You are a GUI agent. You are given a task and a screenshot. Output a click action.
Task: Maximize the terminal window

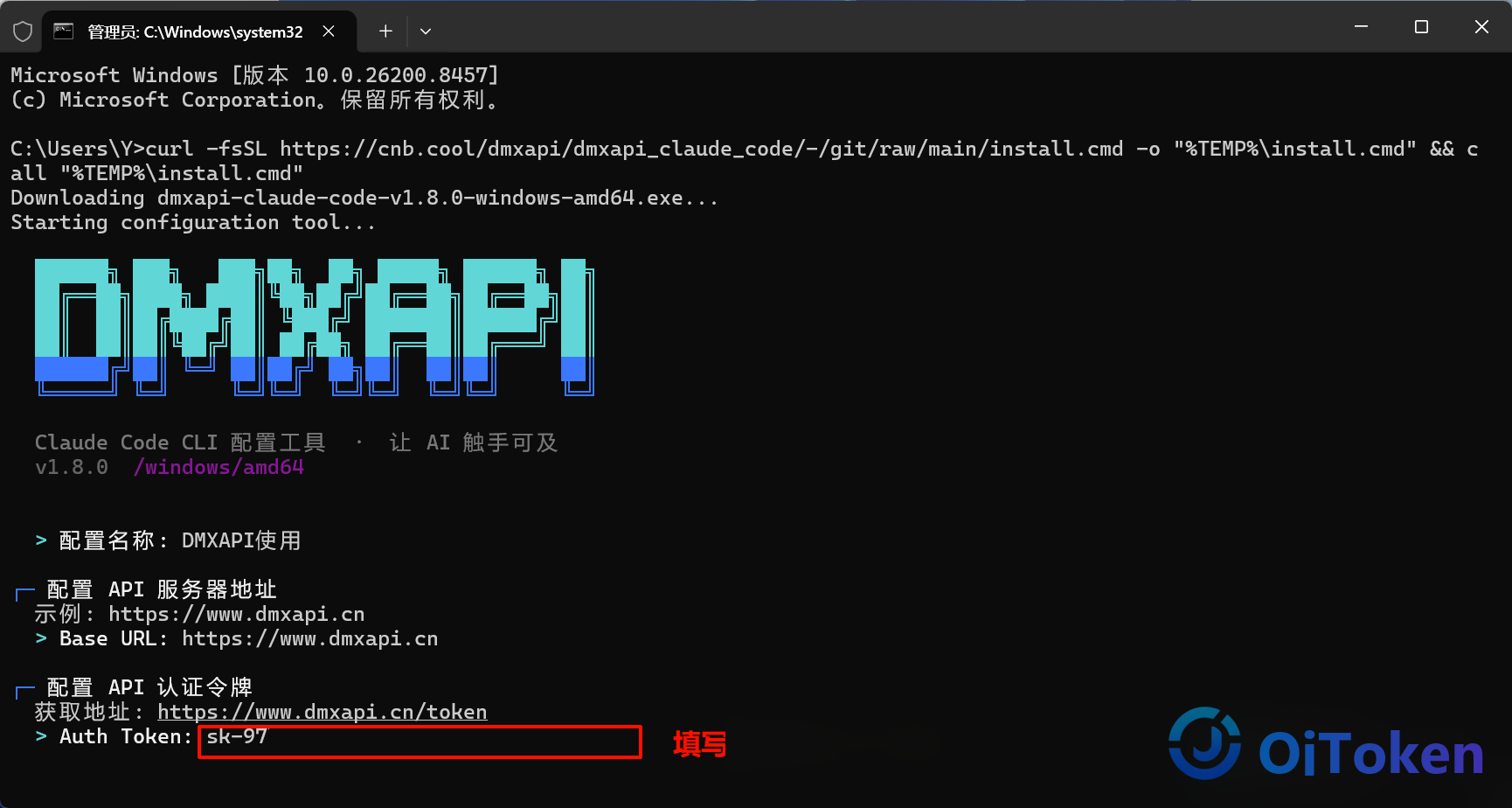coord(1421,27)
